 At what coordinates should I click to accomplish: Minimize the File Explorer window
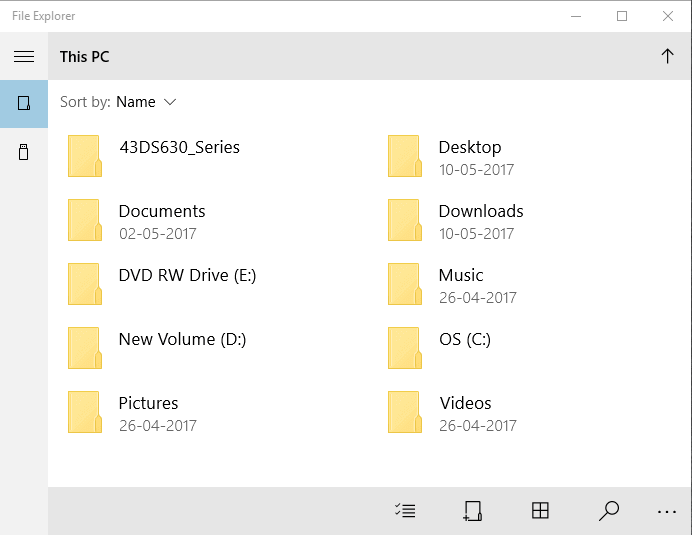[576, 16]
